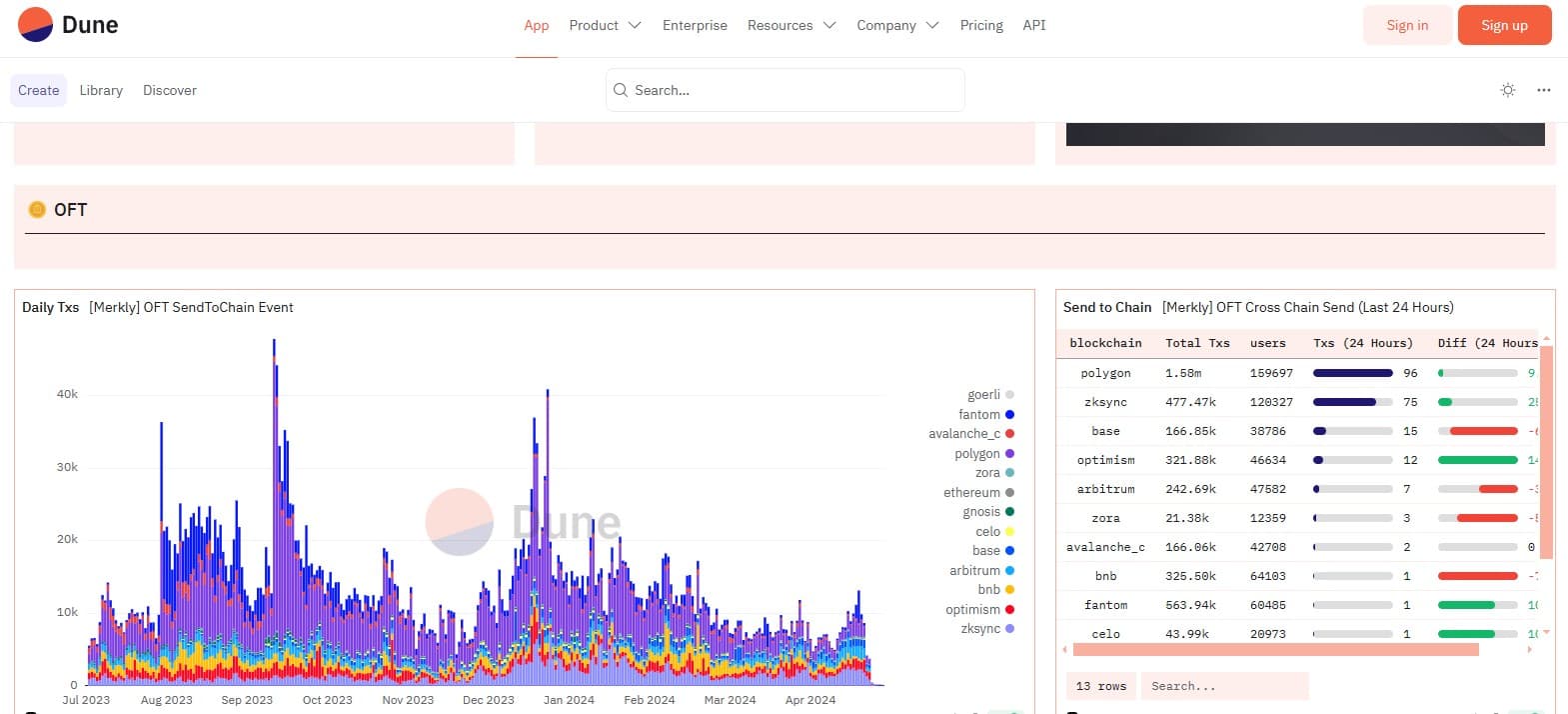
Task: Open the App nav tab
Action: (537, 25)
